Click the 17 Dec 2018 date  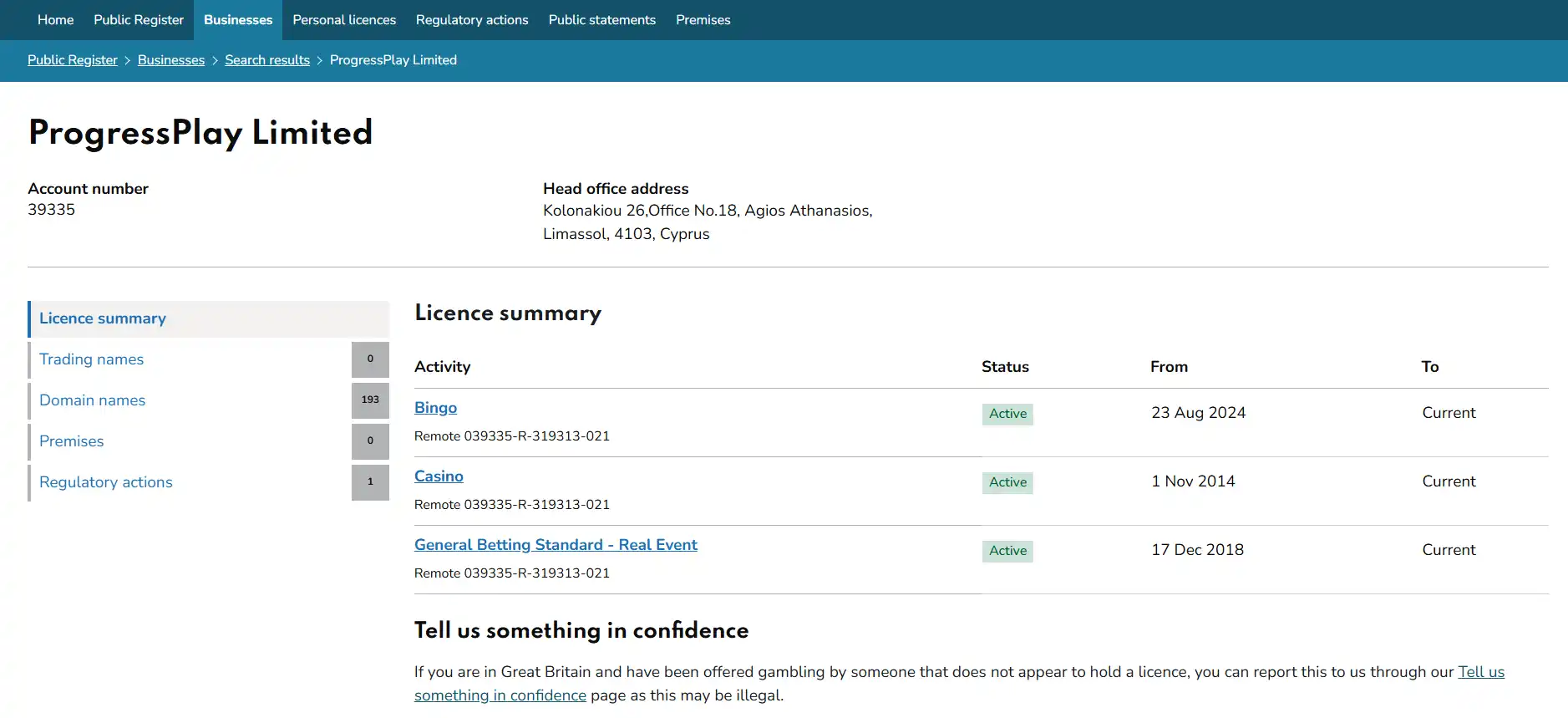coord(1197,550)
